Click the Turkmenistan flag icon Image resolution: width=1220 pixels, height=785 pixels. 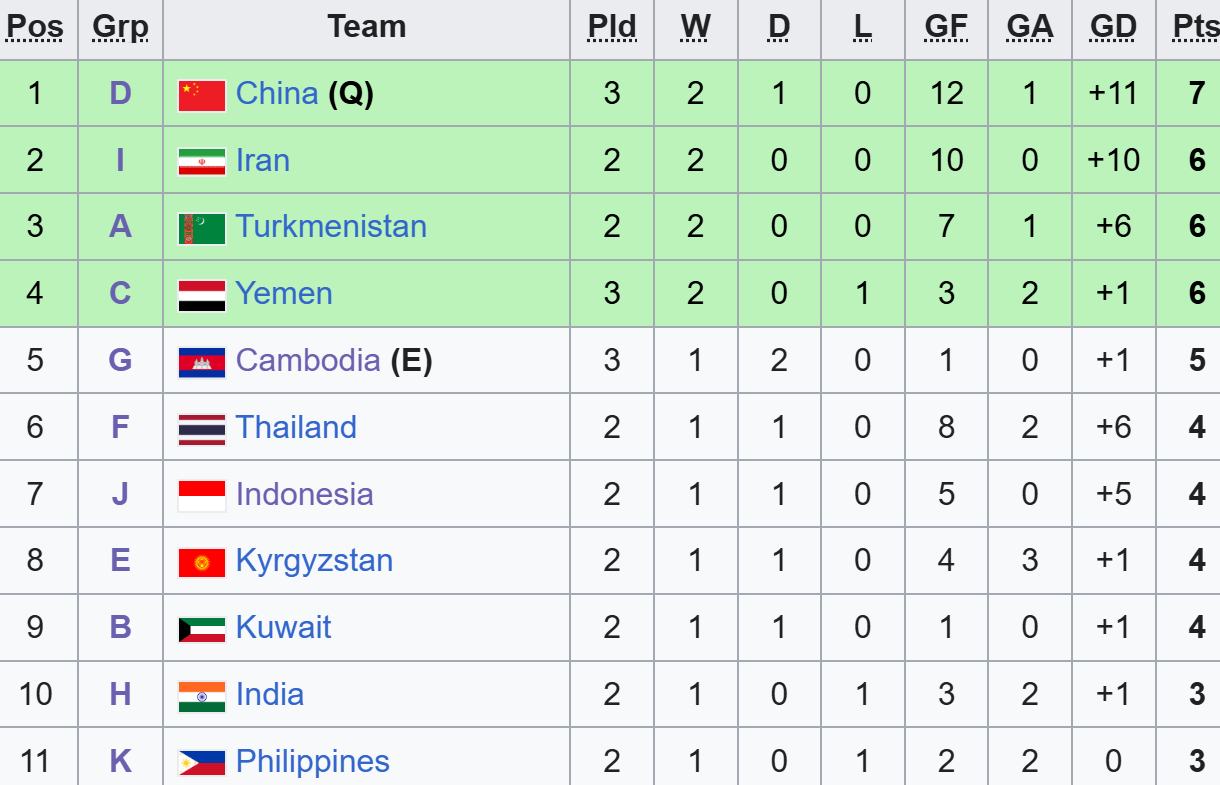point(202,228)
